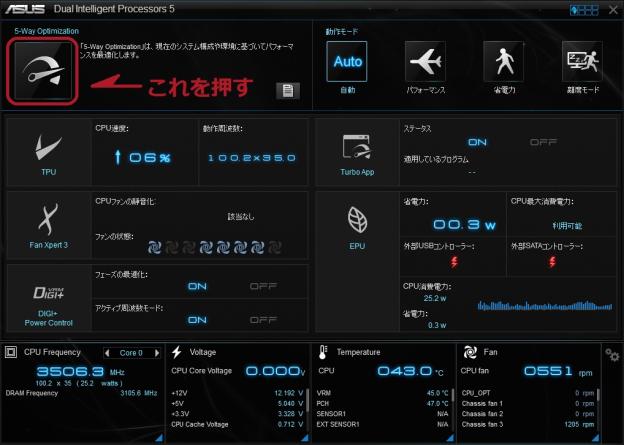Click the 3506.3 MHz frequency readout
This screenshot has width=624, height=445.
(80, 372)
